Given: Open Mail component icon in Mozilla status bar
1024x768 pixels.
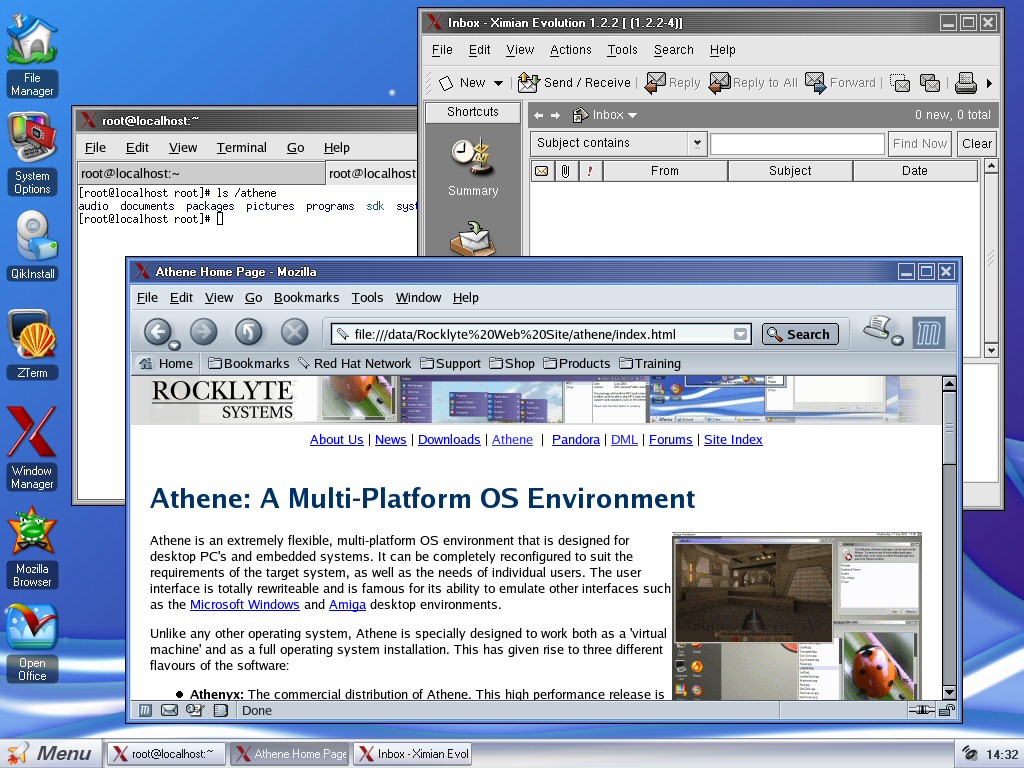Looking at the screenshot, I should click(x=169, y=711).
